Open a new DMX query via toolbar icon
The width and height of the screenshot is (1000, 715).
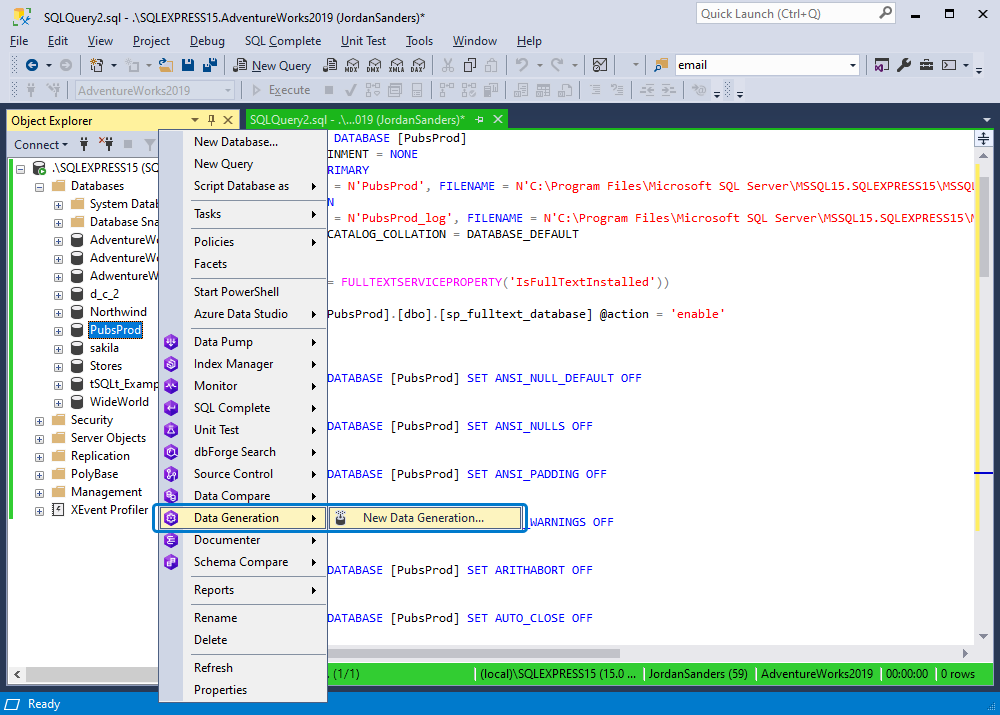[x=374, y=65]
